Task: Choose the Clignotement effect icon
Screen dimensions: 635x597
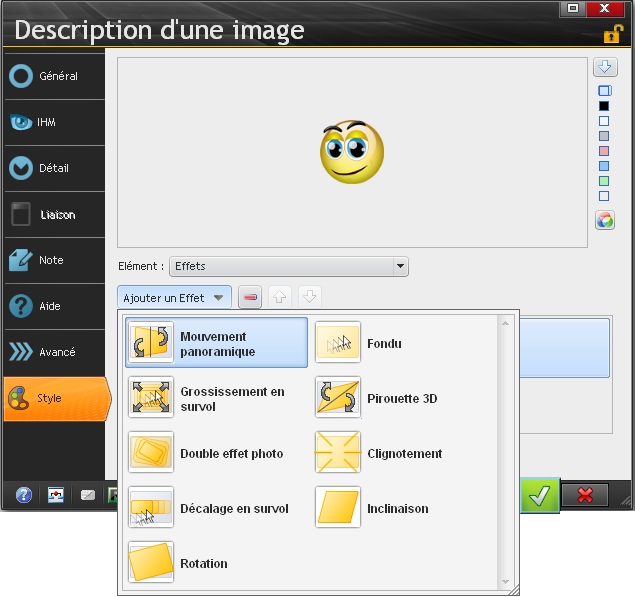Action: (338, 453)
